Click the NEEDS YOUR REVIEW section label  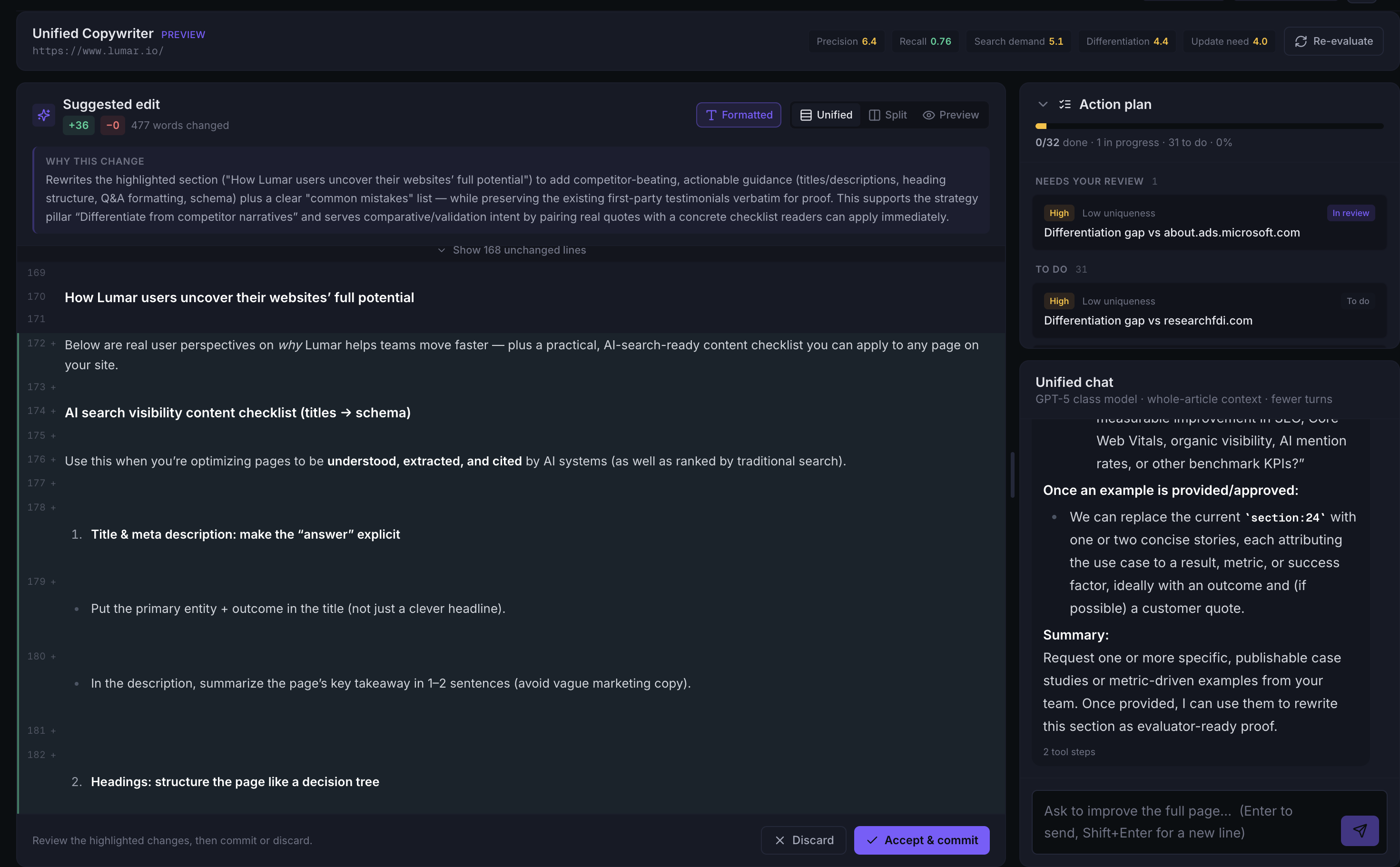[1089, 181]
